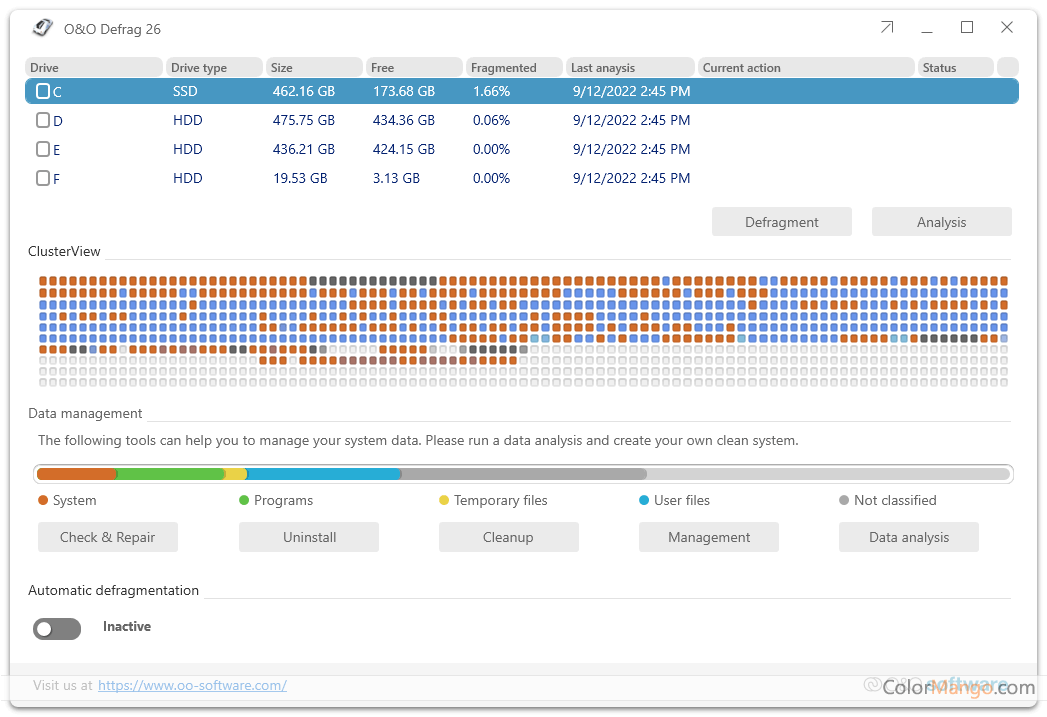Viewport: 1047px width, 717px height.
Task: Click the 434.36 GB free value
Action: [x=403, y=120]
